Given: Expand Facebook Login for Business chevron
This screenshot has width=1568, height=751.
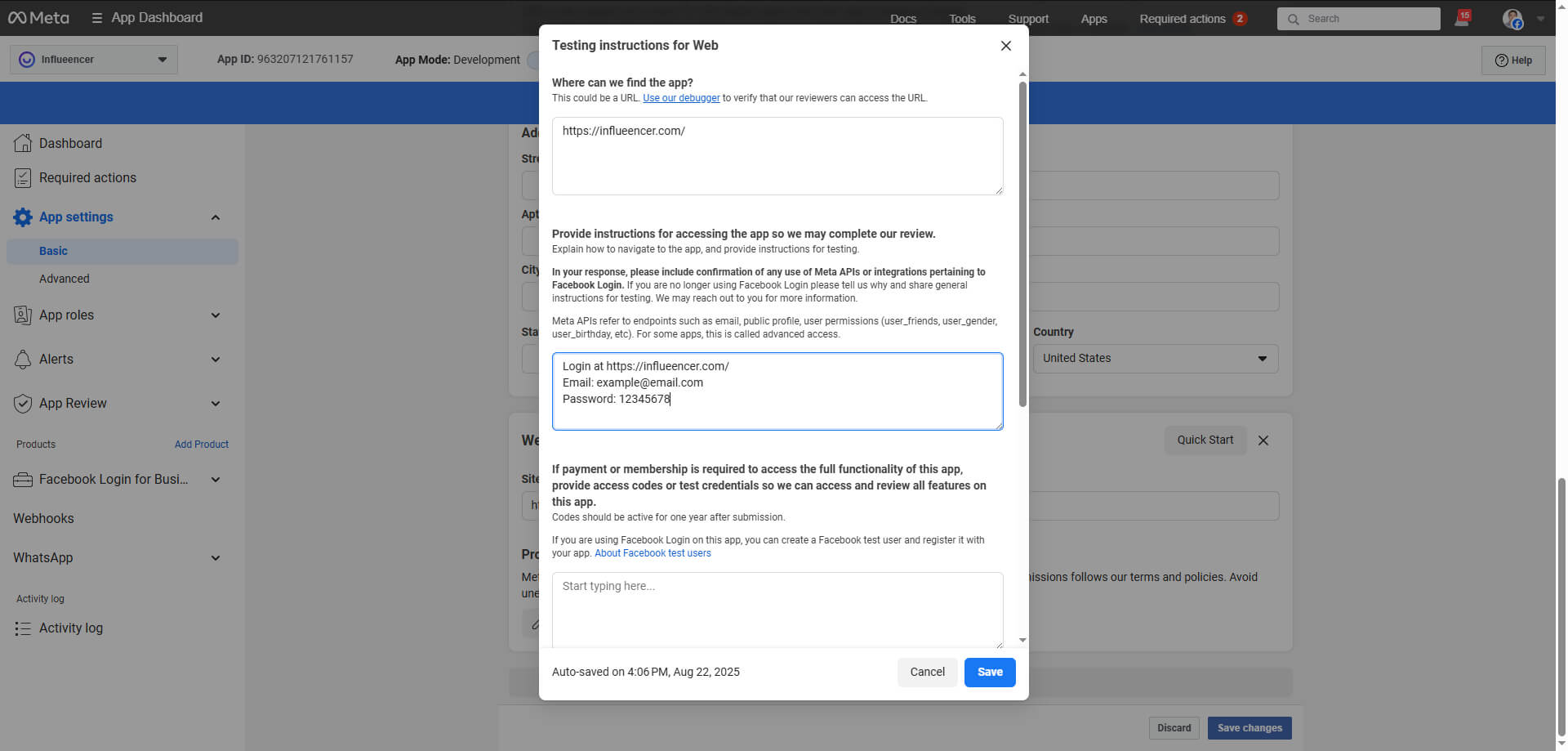Looking at the screenshot, I should [216, 480].
